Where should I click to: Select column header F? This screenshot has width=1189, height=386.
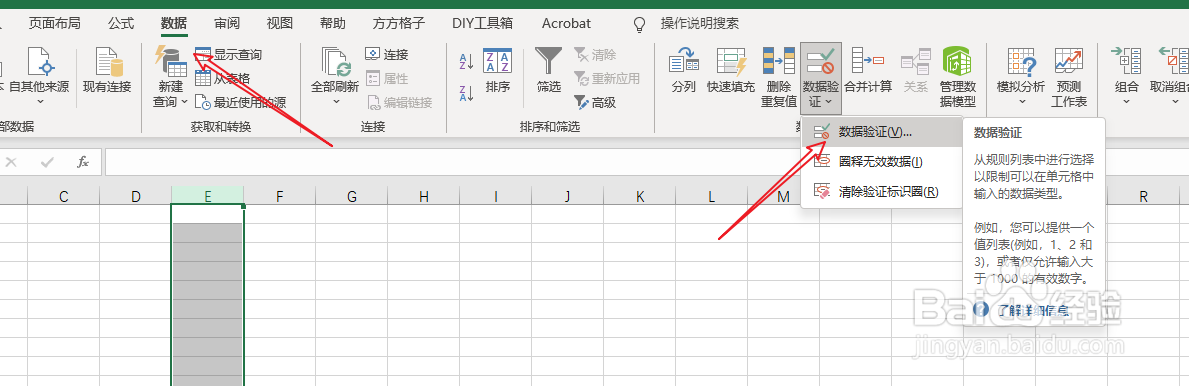click(x=280, y=196)
